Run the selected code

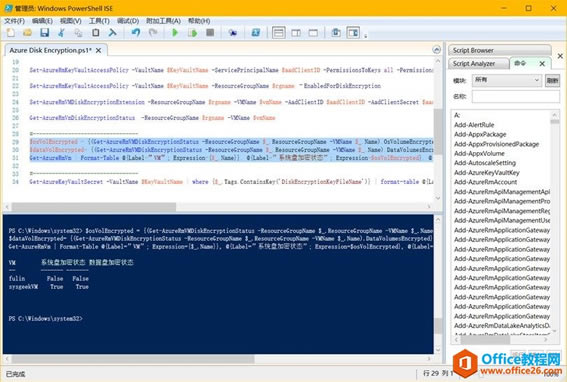(192, 33)
